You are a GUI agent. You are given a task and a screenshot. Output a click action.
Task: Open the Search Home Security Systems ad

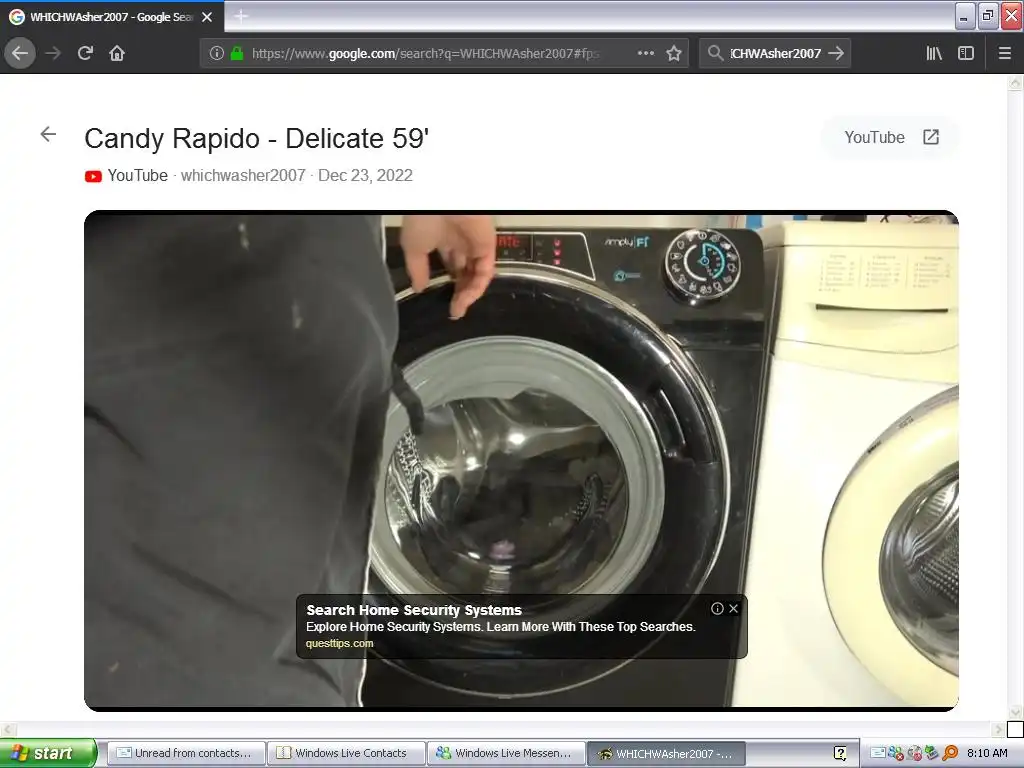[x=414, y=610]
